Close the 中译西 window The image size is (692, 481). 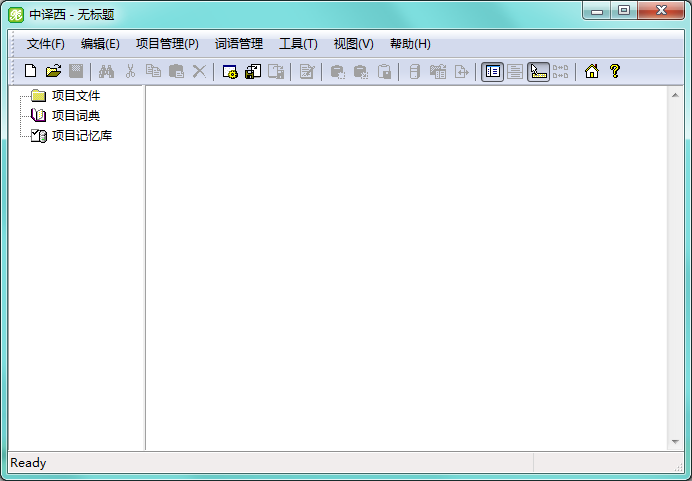[x=661, y=11]
